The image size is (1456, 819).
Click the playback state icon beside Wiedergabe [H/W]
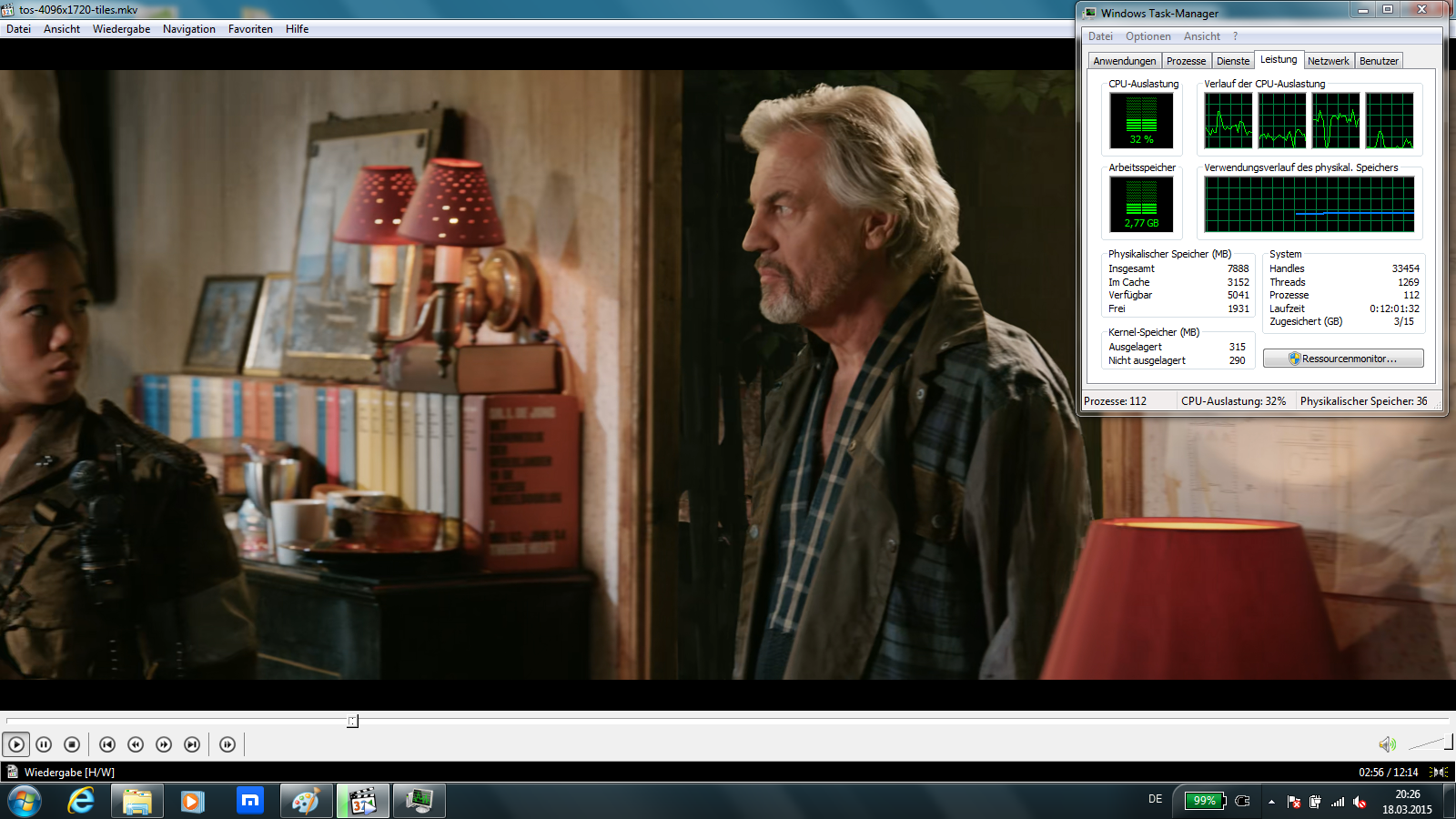pyautogui.click(x=12, y=772)
